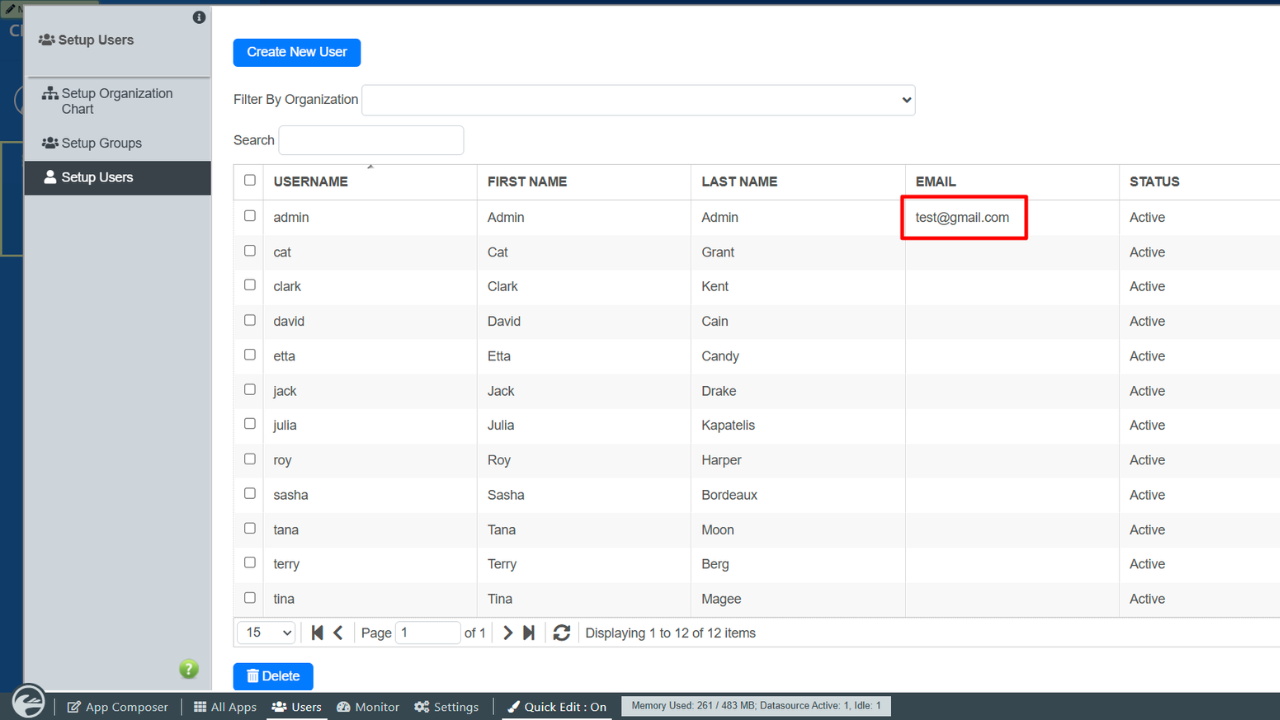Toggle Quick Edit mode in bottom bar

coord(557,707)
